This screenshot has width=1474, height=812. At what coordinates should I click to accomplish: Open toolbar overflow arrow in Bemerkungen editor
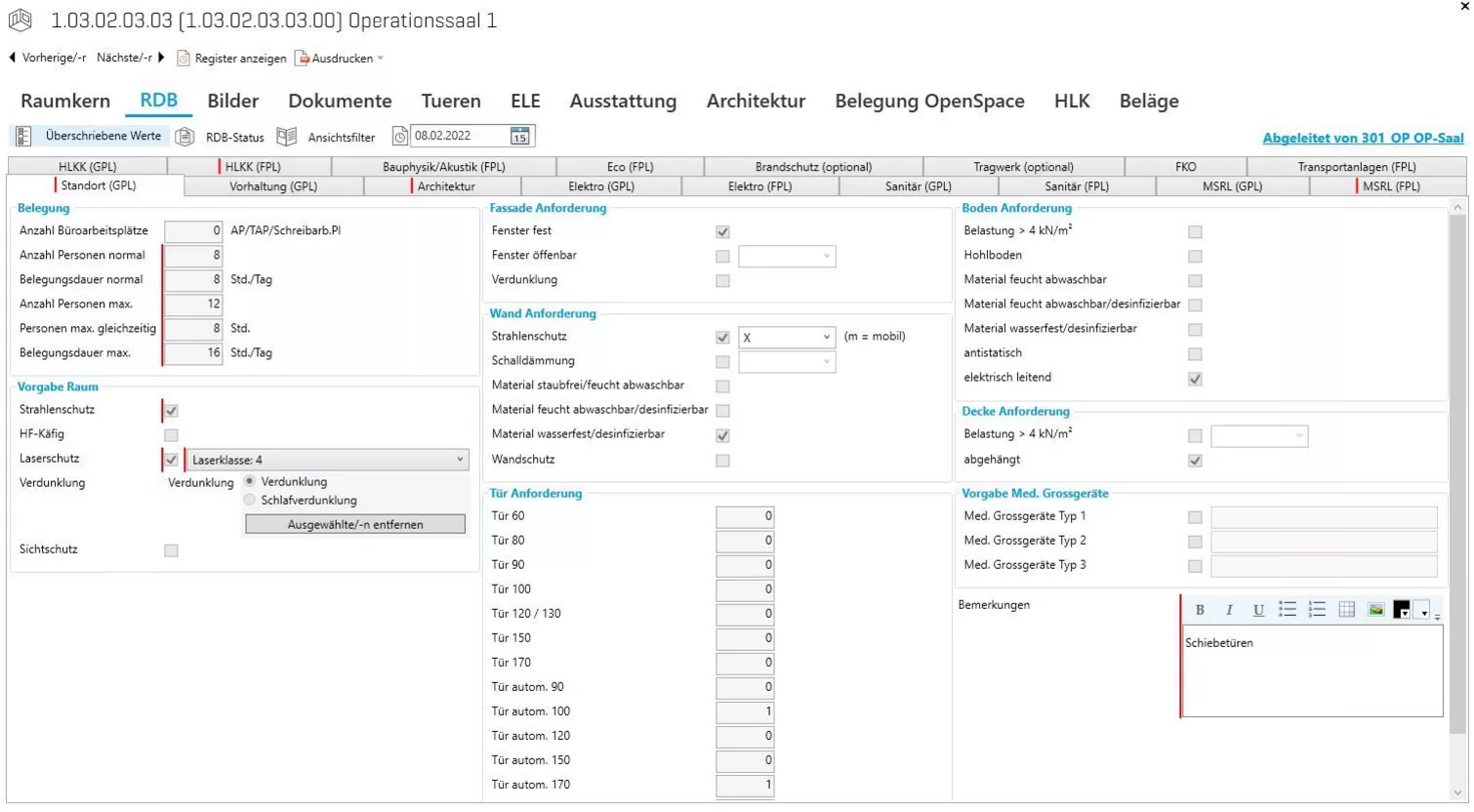pos(1437,615)
